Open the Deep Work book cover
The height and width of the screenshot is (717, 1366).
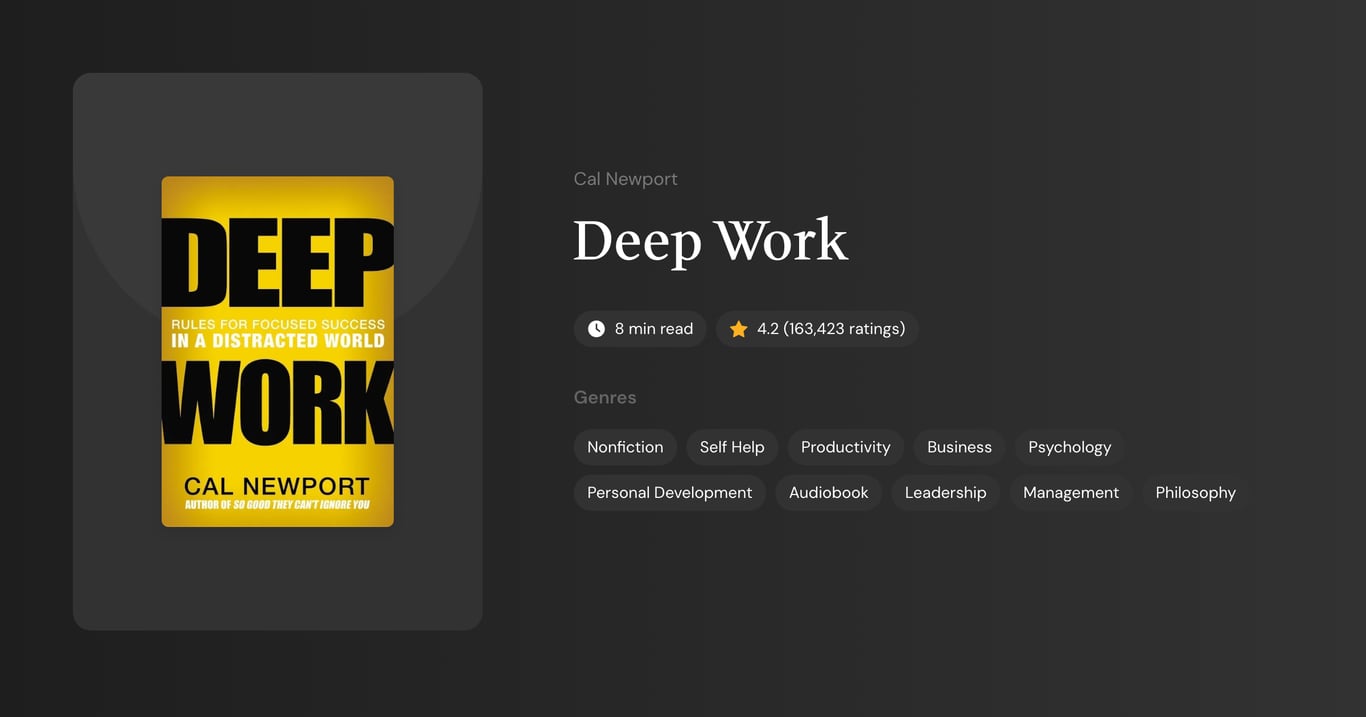(277, 351)
